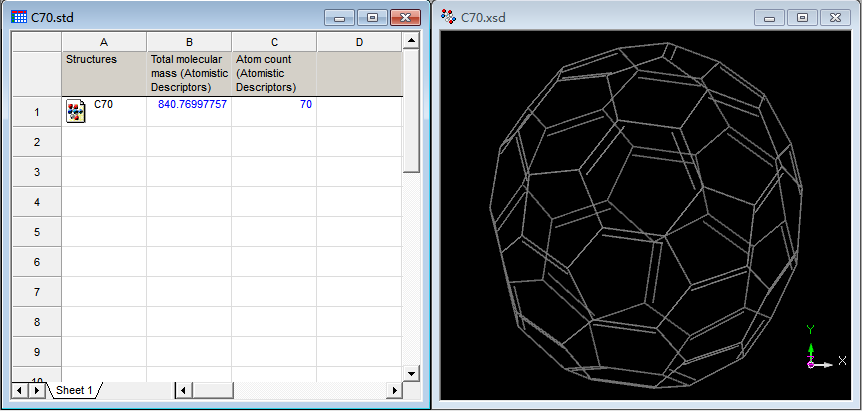Click the C70.xsd structure document icon
862x411 pixels.
point(449,17)
